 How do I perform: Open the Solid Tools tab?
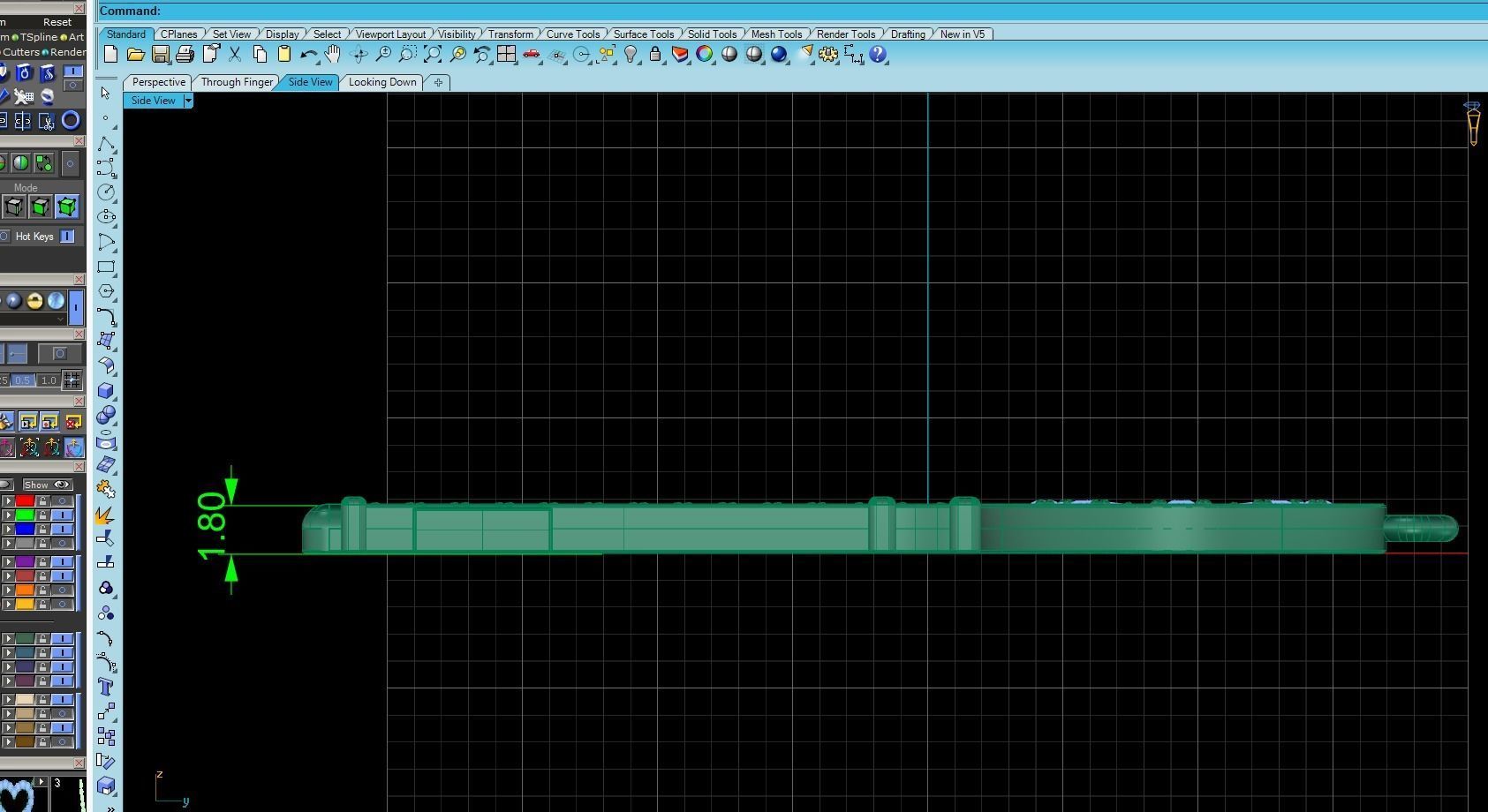point(712,34)
